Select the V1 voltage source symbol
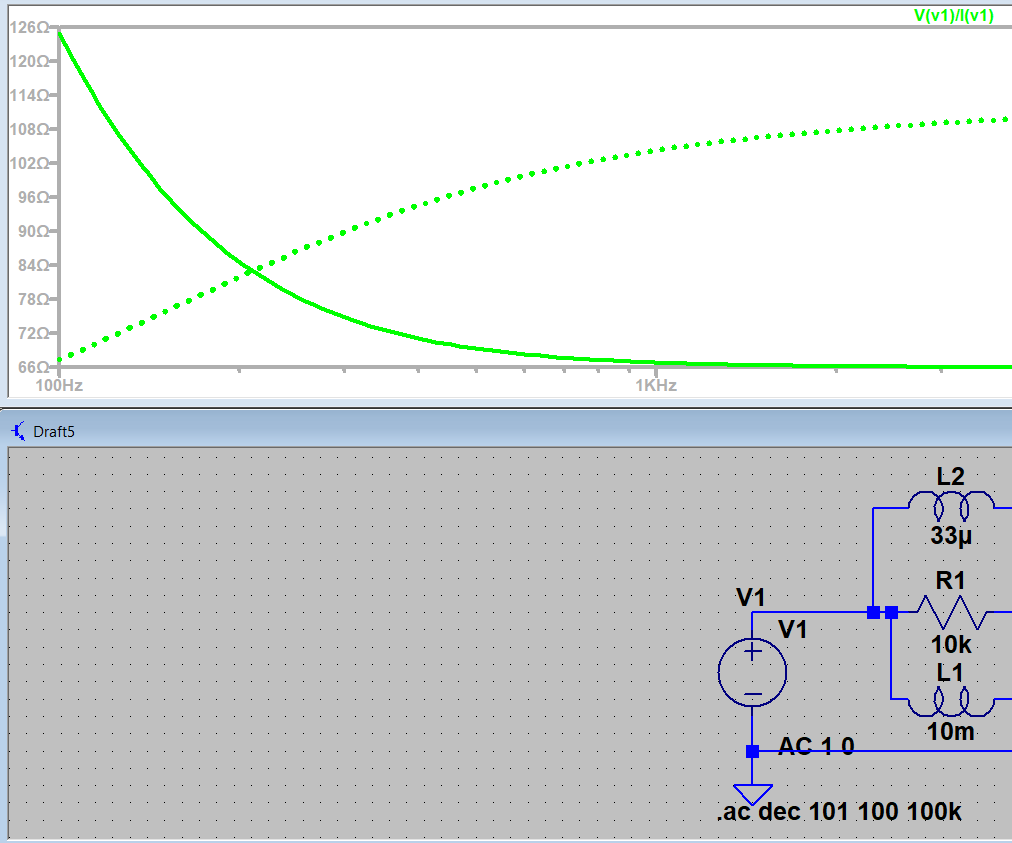The image size is (1012, 843). click(753, 670)
